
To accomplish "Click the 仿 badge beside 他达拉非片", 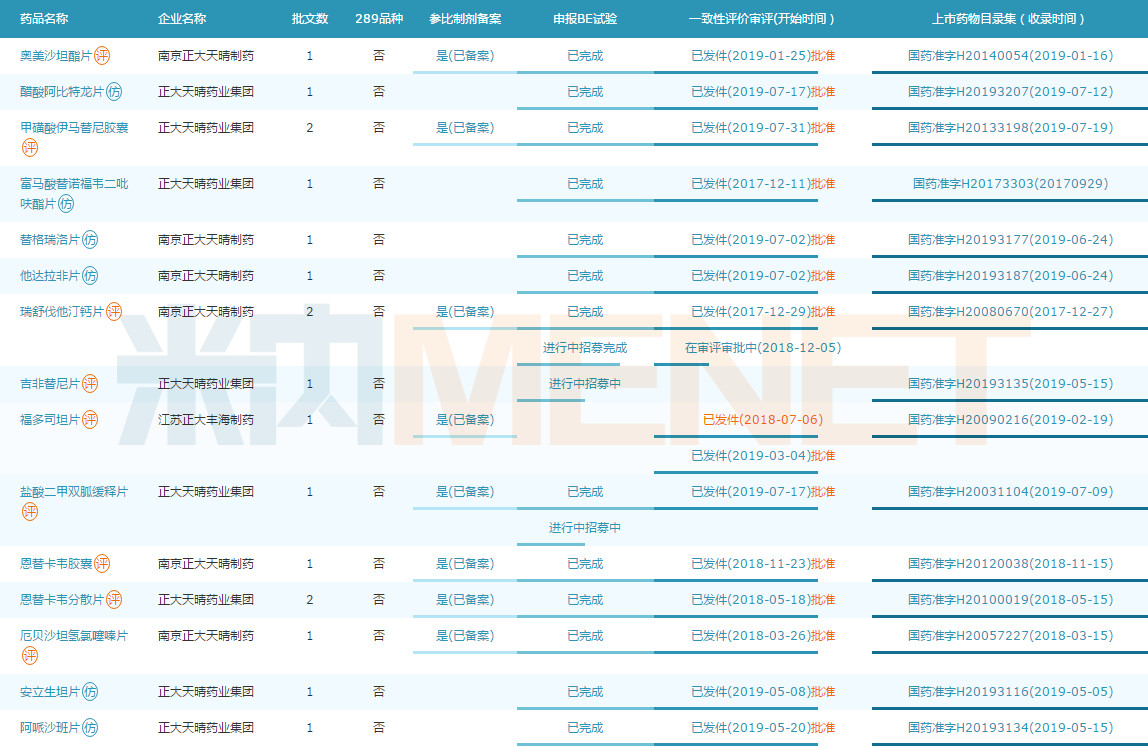I will click(90, 275).
